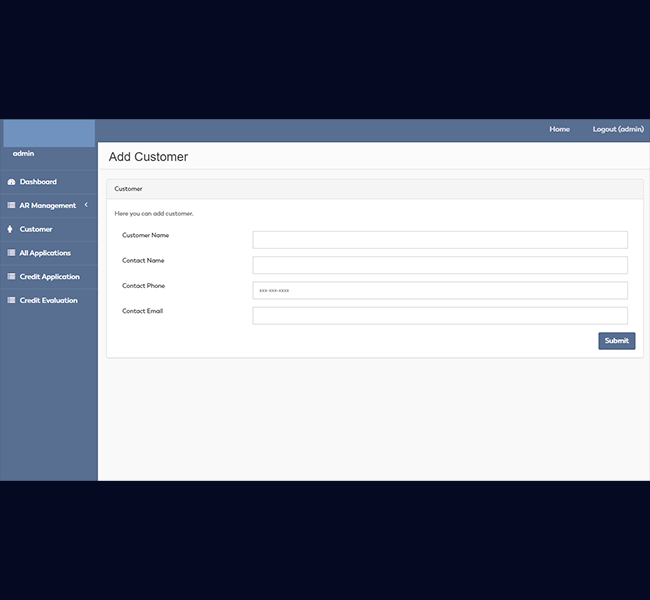Click into the Contact Name field
The image size is (650, 600).
[440, 265]
